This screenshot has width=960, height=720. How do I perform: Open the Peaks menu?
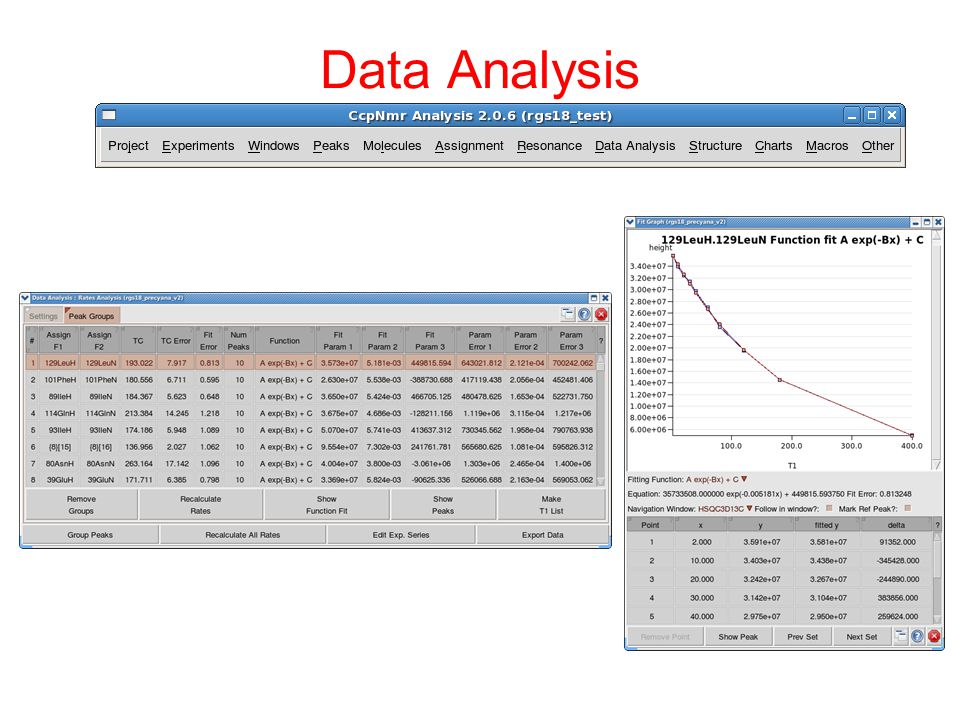(331, 146)
